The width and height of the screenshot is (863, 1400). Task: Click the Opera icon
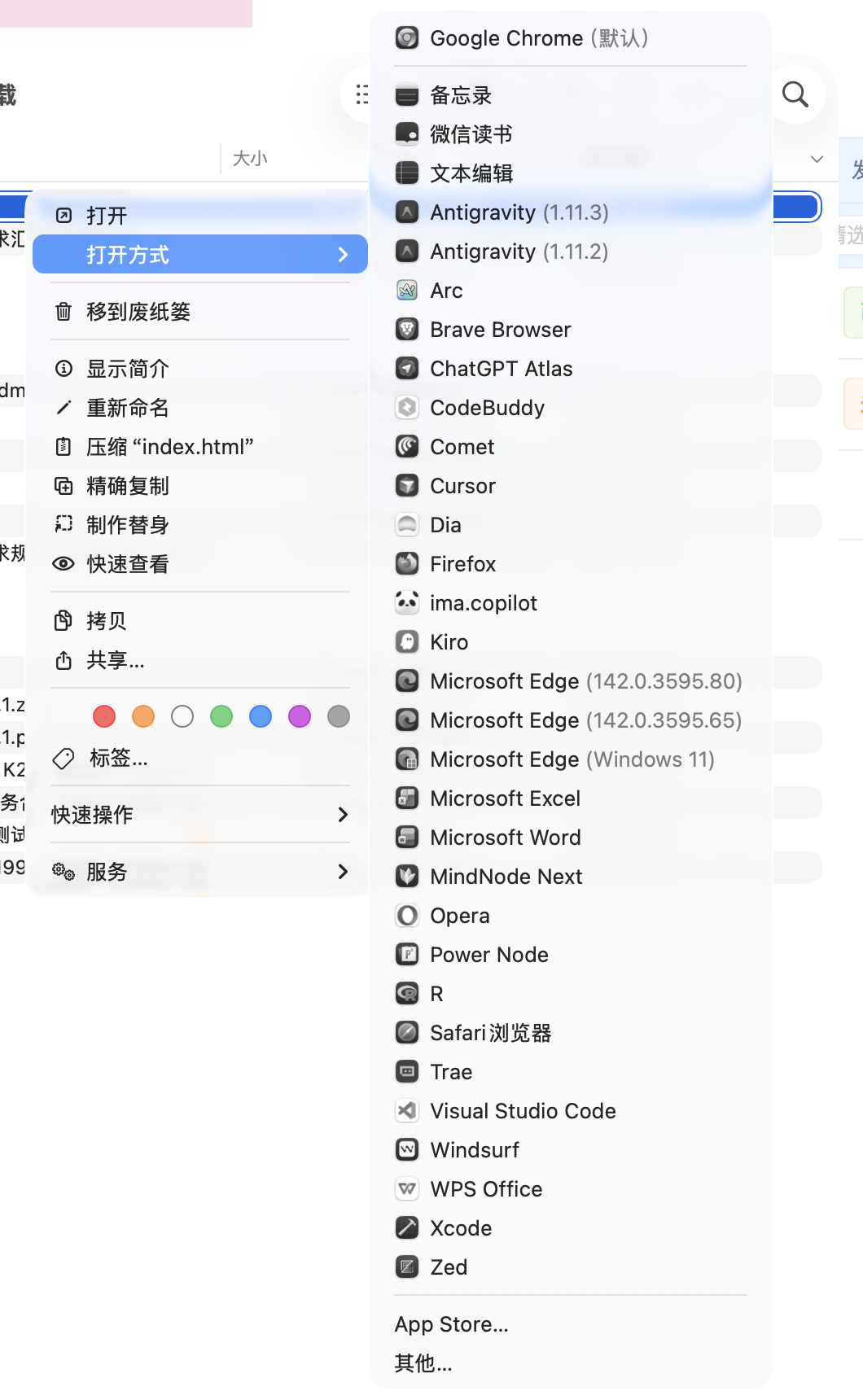[x=407, y=915]
